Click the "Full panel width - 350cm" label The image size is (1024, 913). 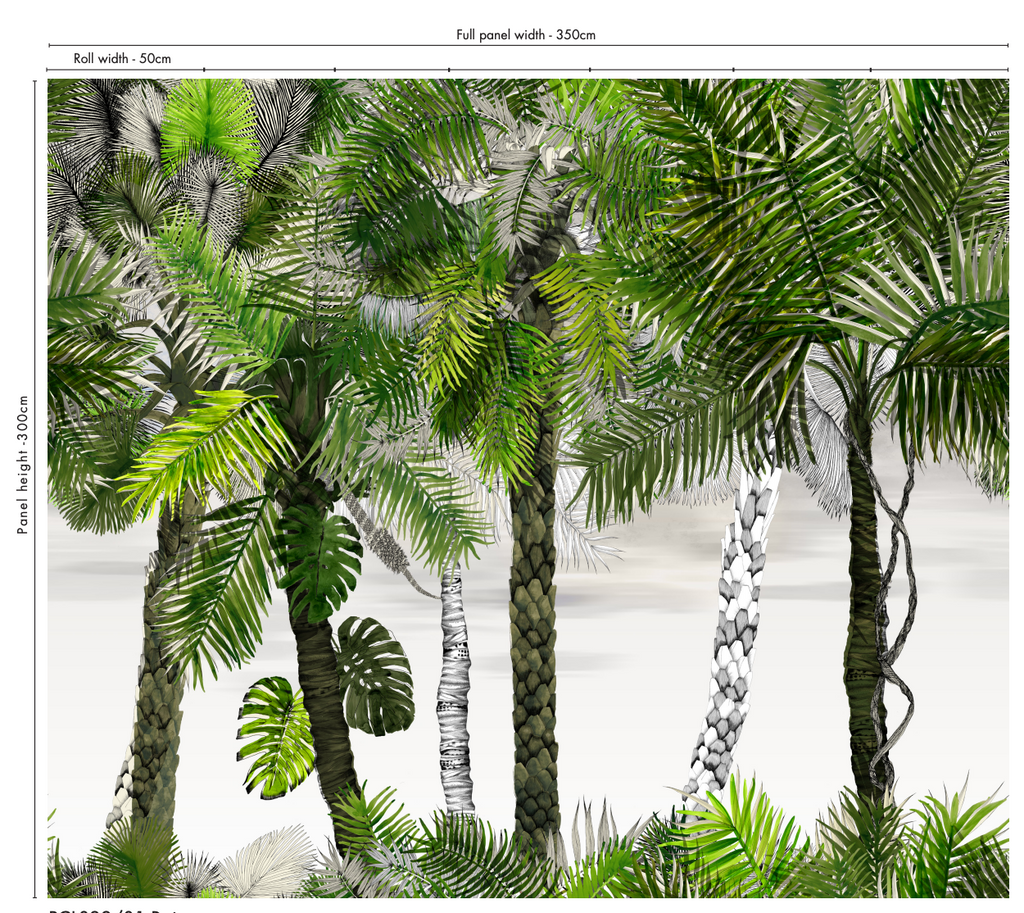point(526,35)
